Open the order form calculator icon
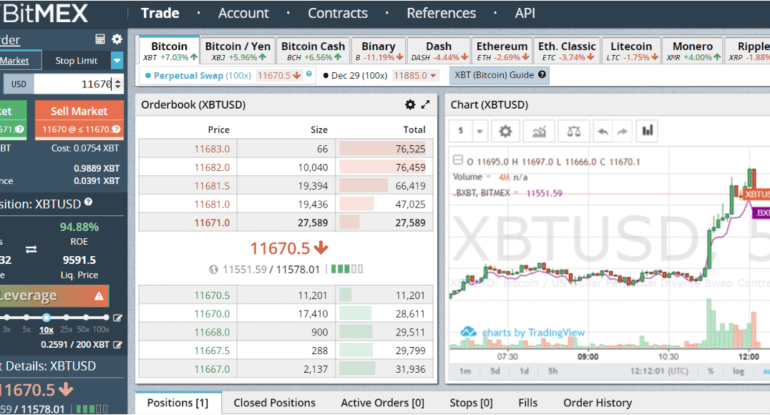This screenshot has width=770, height=415. pos(100,39)
